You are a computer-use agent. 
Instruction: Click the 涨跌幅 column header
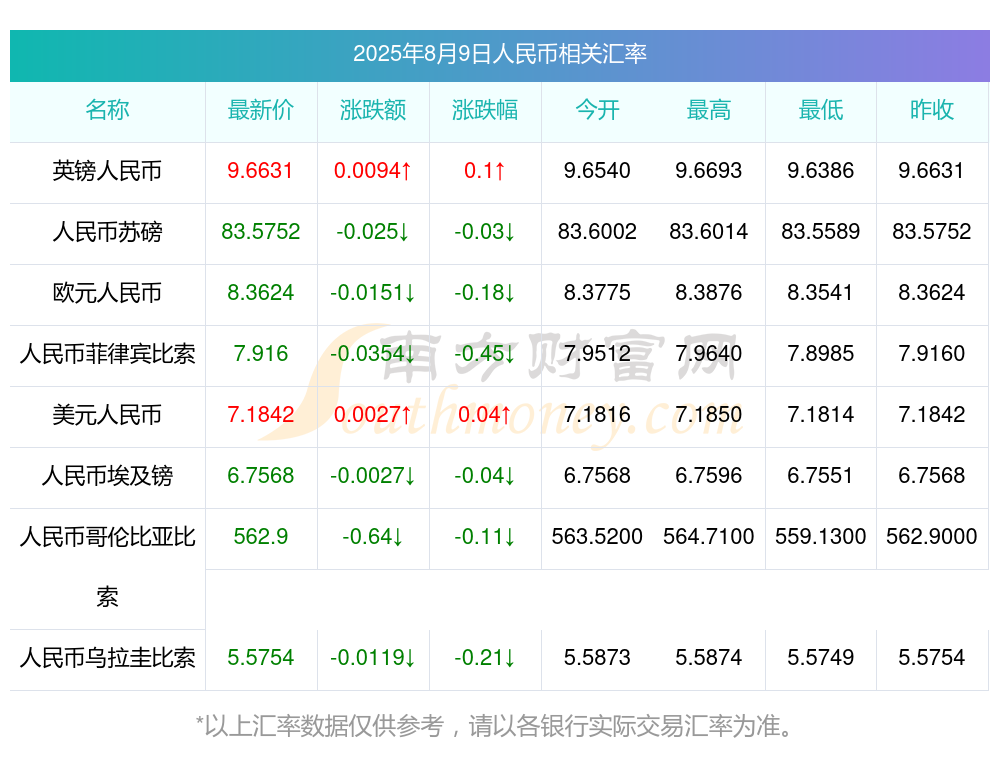click(x=485, y=110)
